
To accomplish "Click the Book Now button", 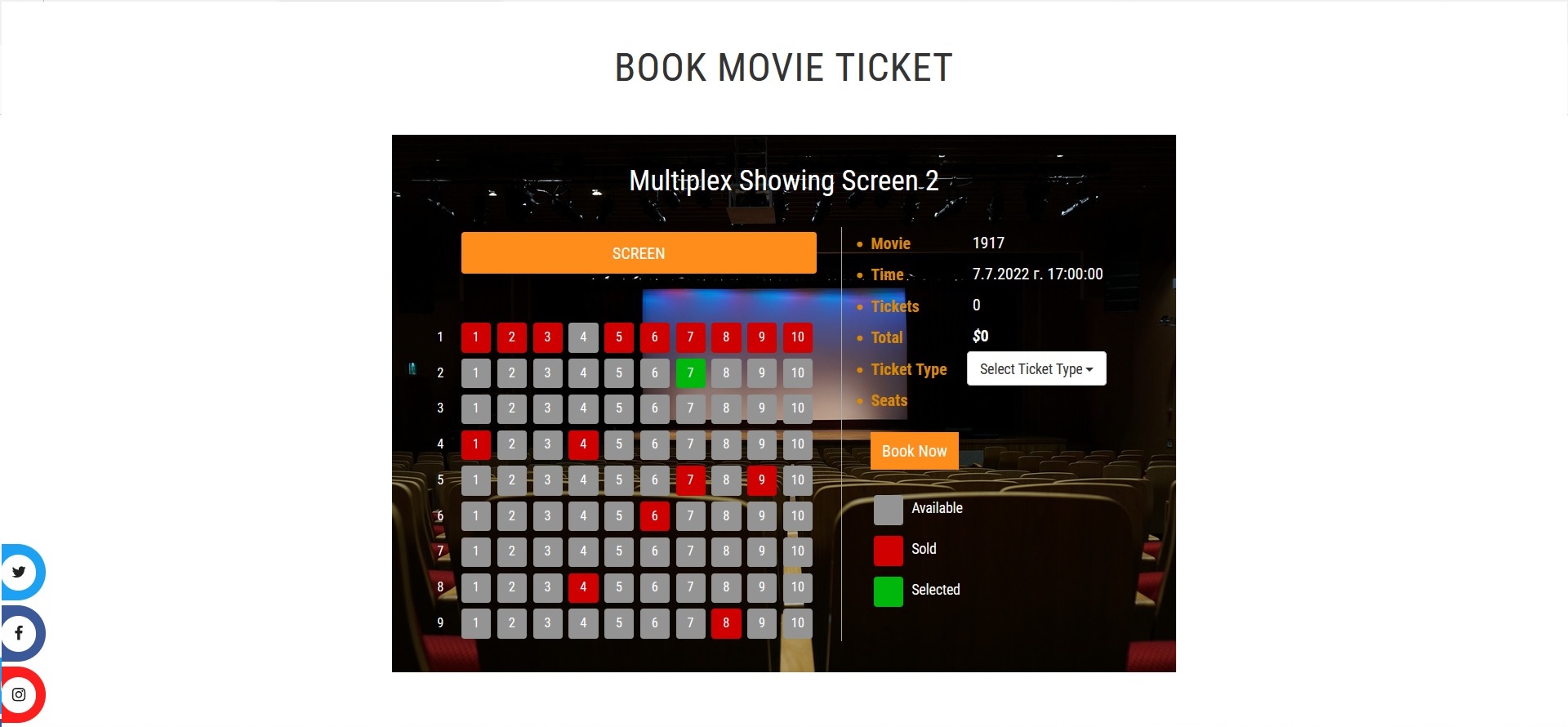I will (915, 451).
